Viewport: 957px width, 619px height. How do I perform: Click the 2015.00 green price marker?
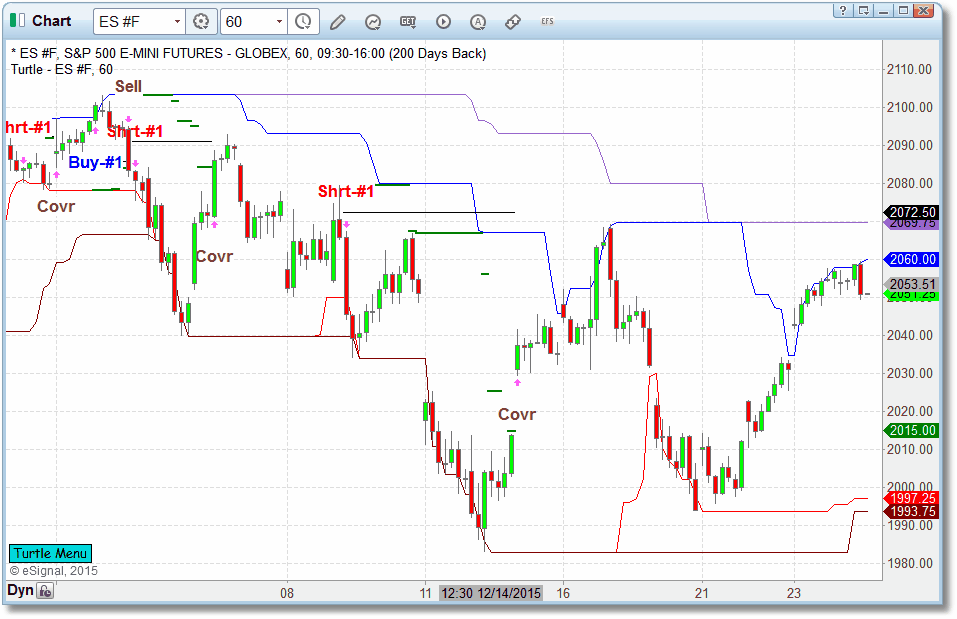[912, 430]
